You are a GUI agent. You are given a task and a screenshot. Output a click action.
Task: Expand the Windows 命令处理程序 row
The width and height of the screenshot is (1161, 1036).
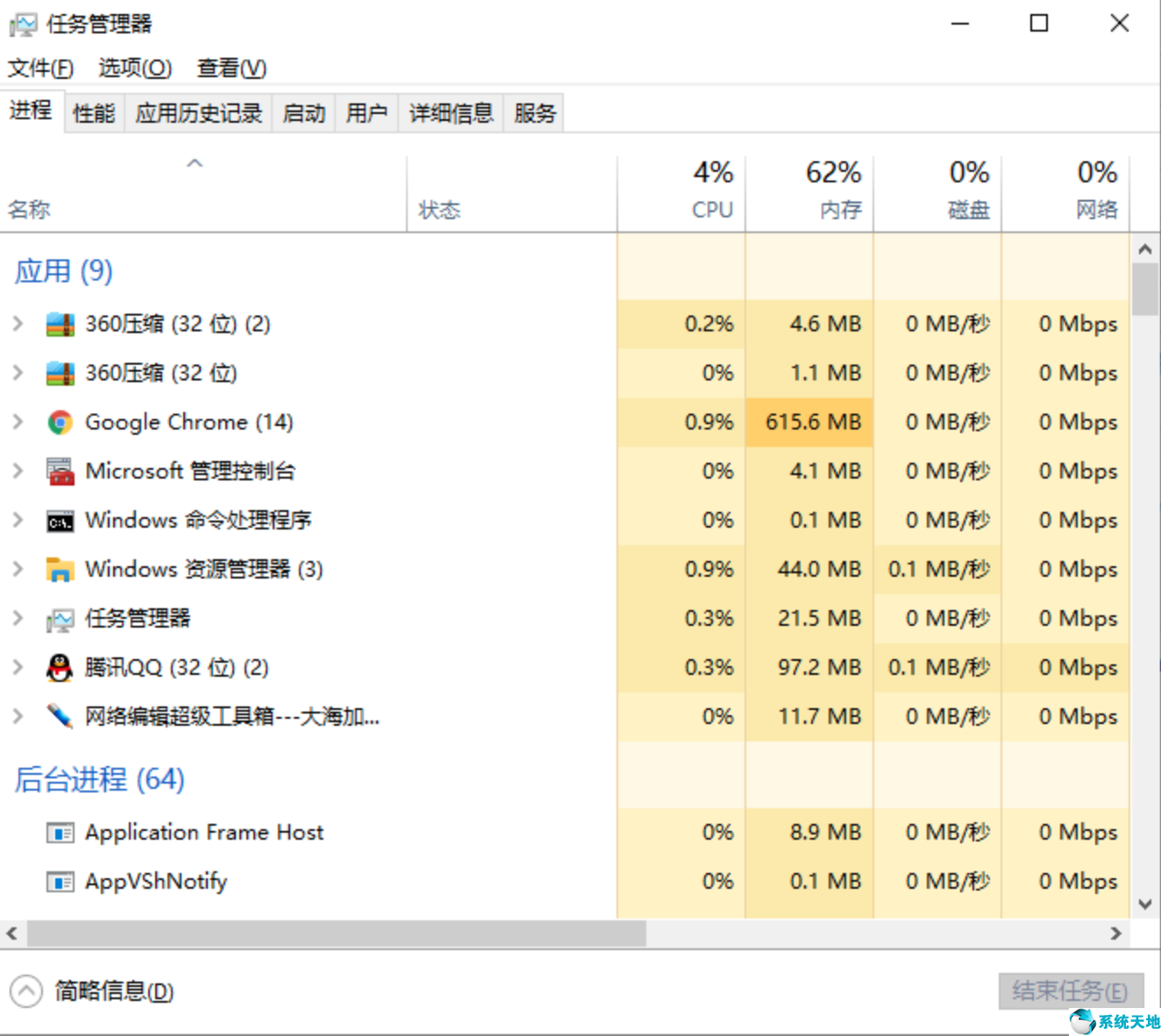(x=18, y=521)
